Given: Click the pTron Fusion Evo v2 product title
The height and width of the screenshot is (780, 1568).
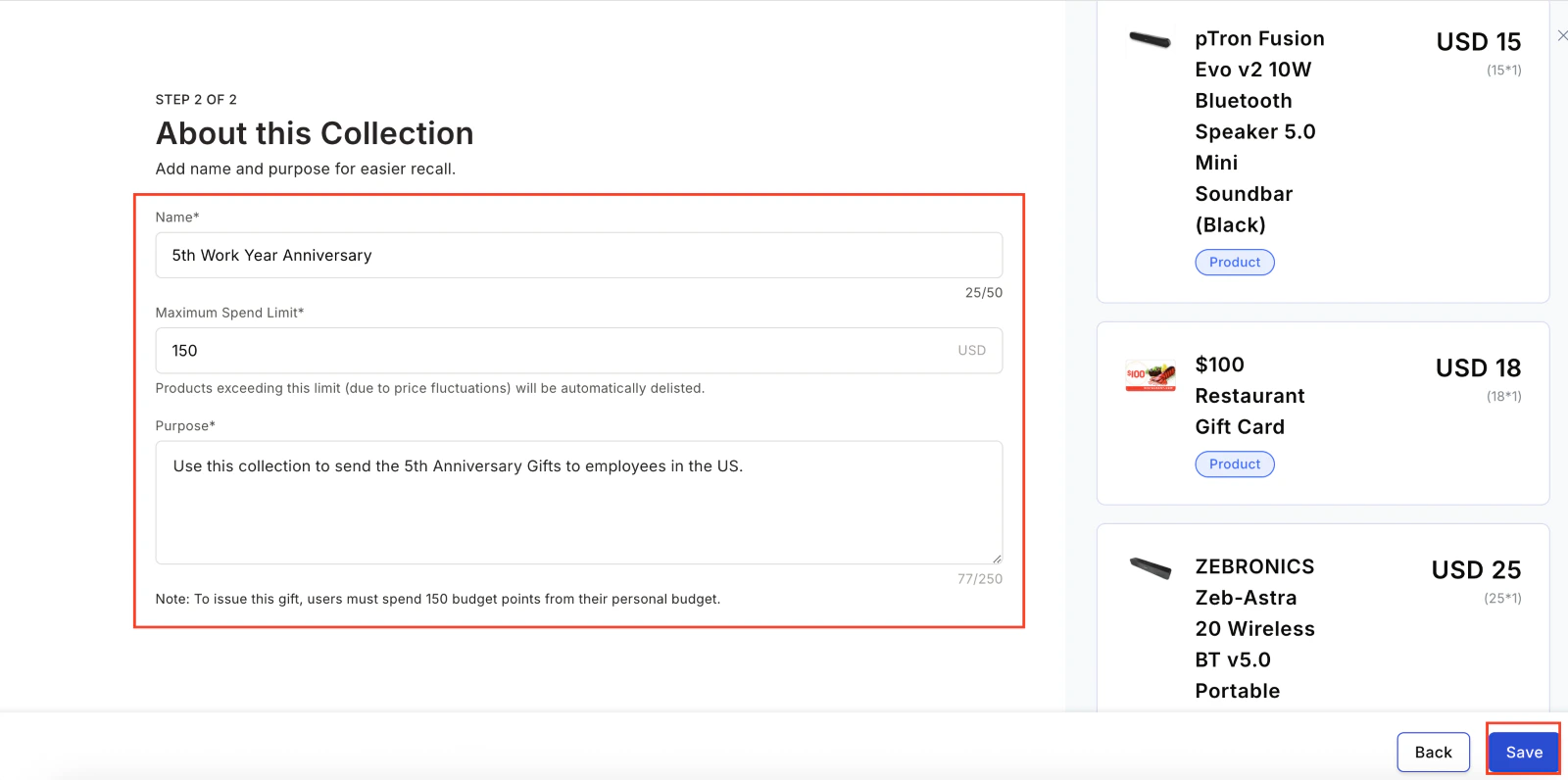Looking at the screenshot, I should pos(1259,131).
